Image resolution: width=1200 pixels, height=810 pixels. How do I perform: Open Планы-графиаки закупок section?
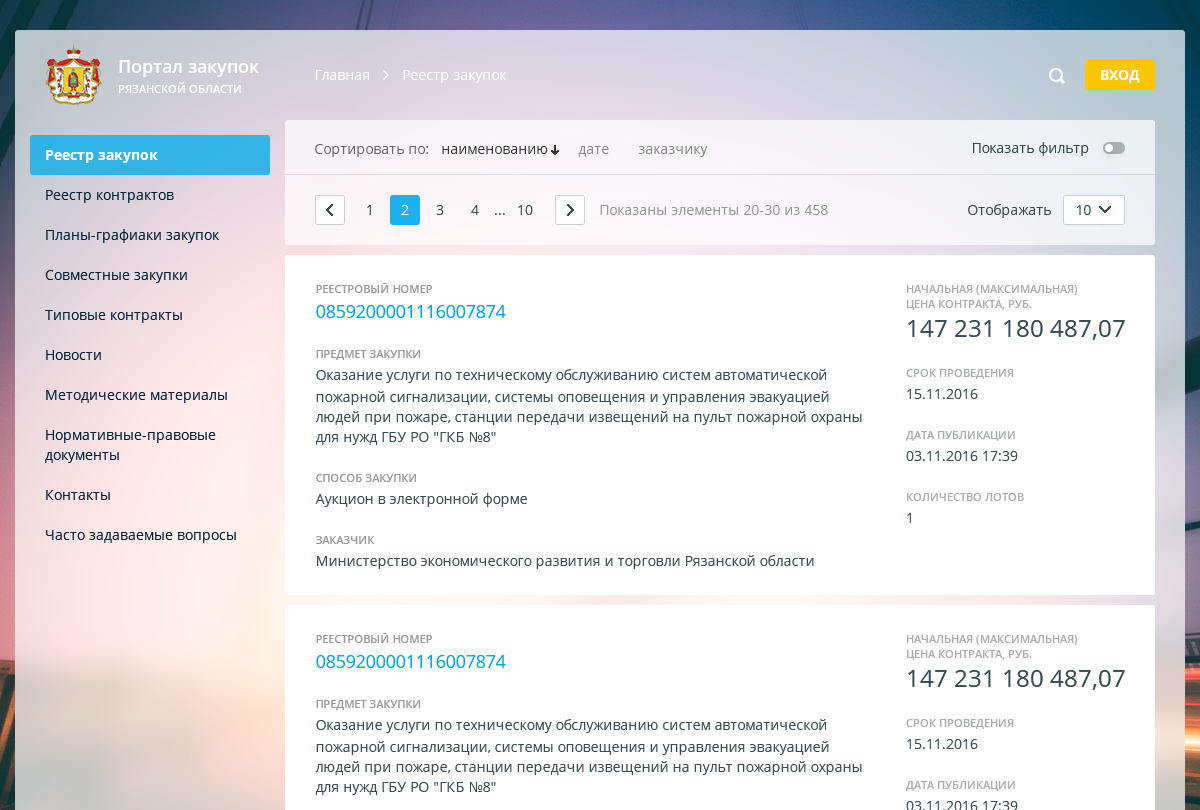point(132,235)
